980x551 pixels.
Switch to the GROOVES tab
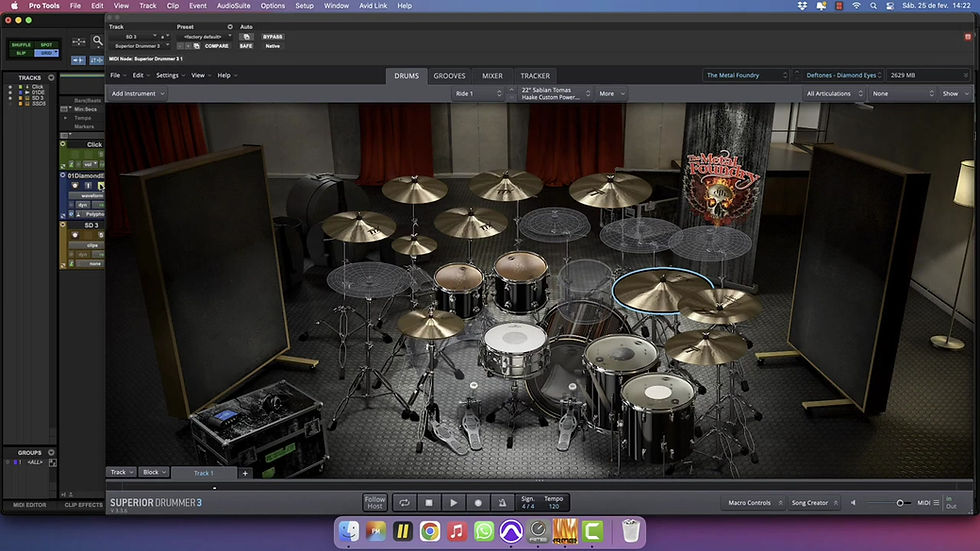tap(449, 76)
